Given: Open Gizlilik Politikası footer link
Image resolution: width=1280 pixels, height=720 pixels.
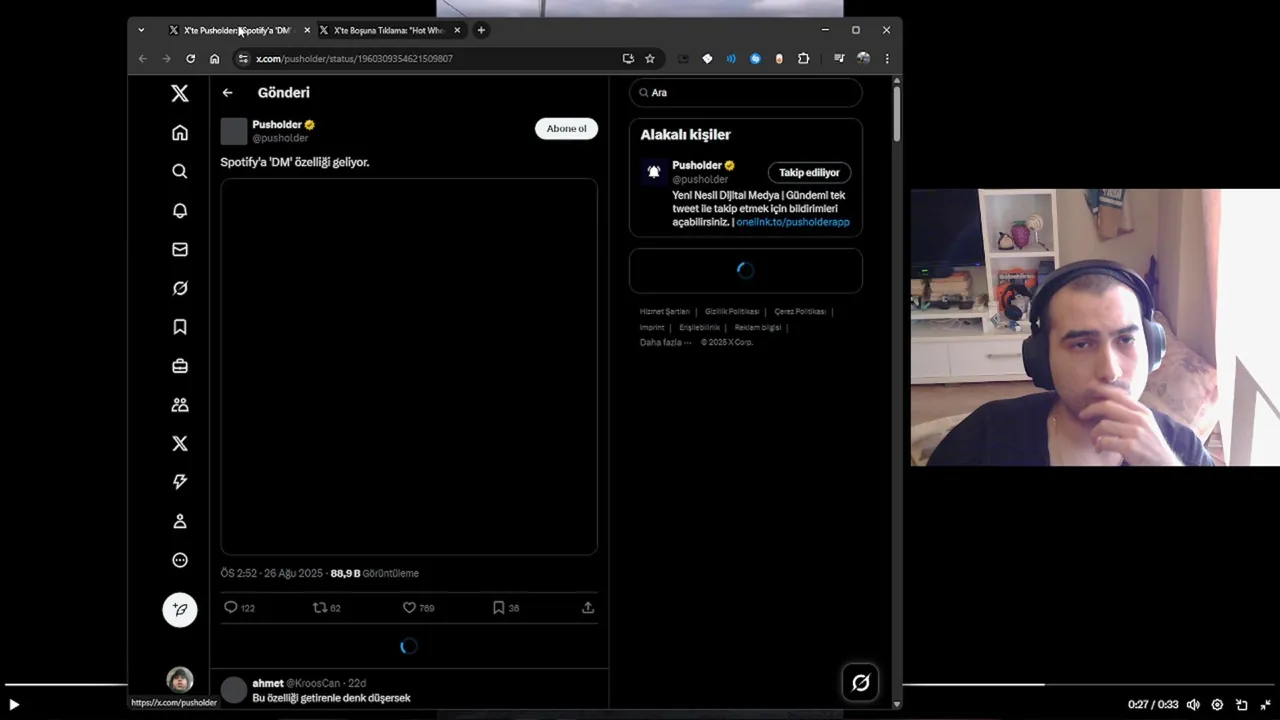Looking at the screenshot, I should click(732, 311).
